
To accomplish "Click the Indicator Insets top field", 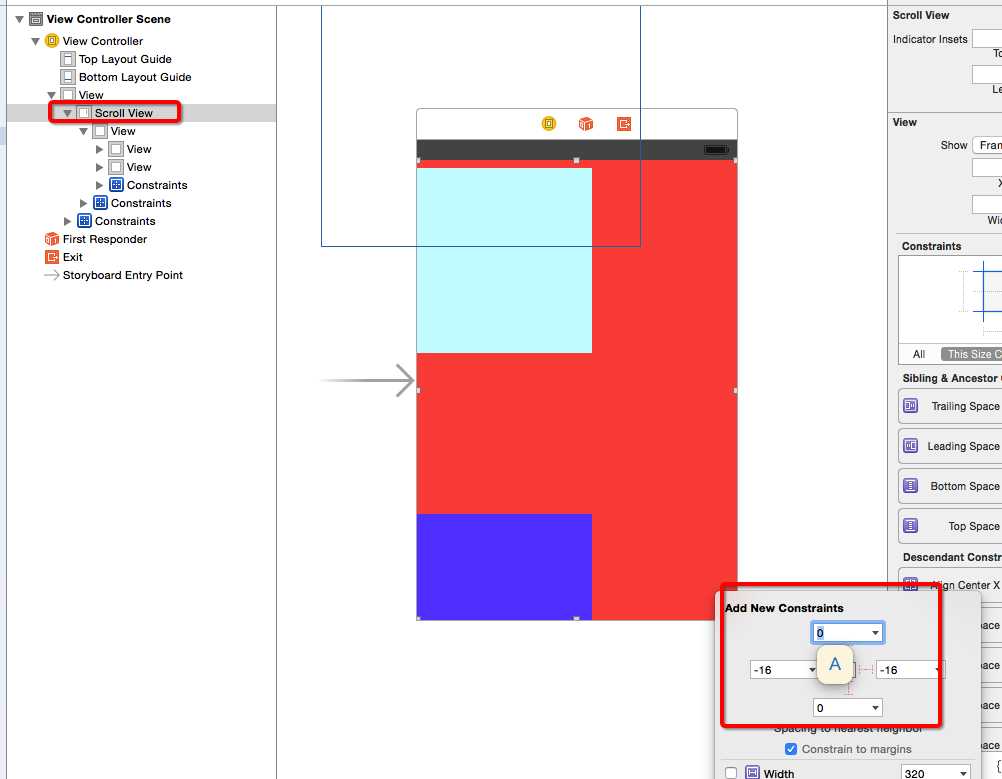I will pos(987,38).
